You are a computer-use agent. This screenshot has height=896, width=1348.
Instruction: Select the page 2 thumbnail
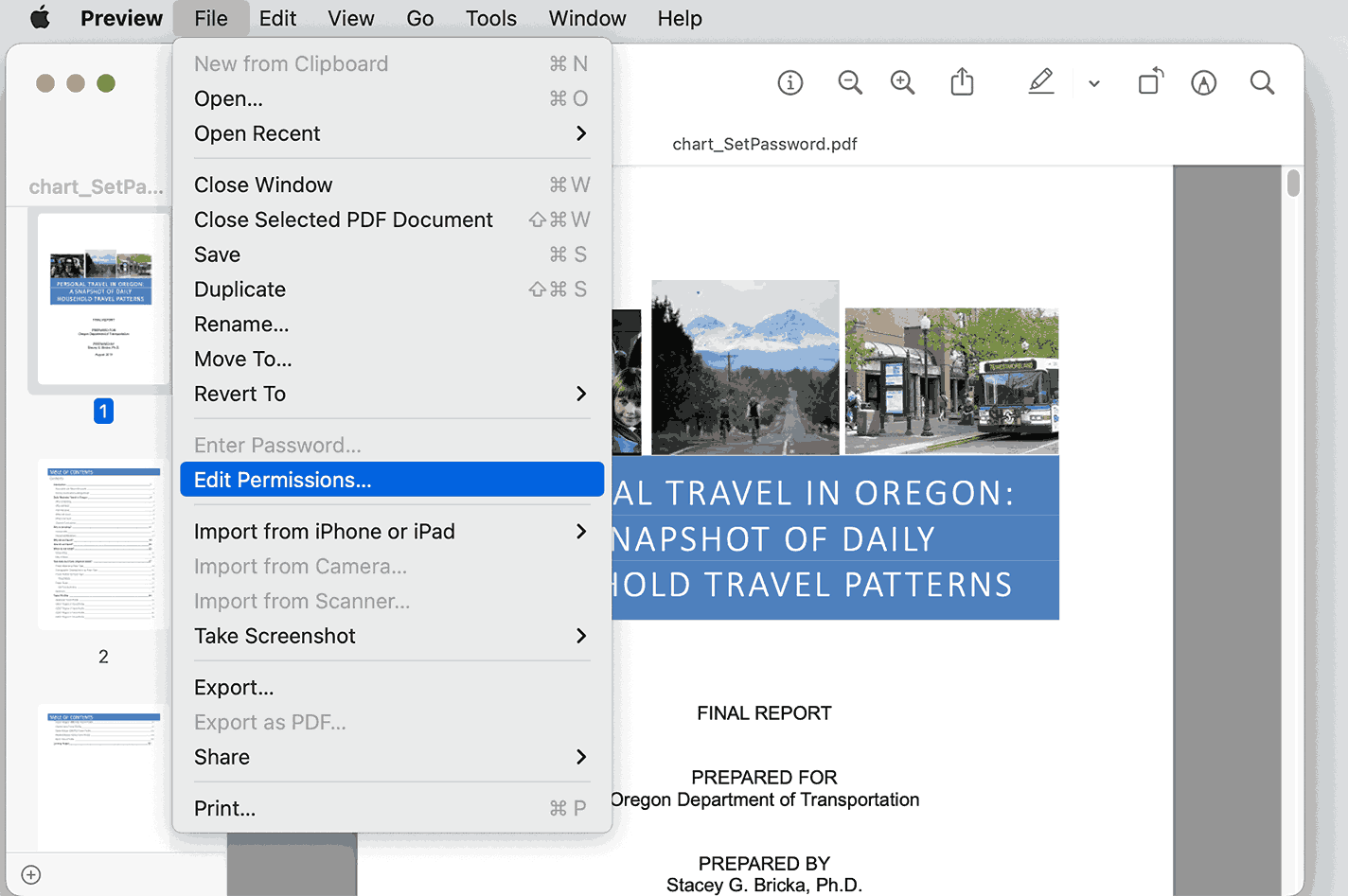click(103, 545)
